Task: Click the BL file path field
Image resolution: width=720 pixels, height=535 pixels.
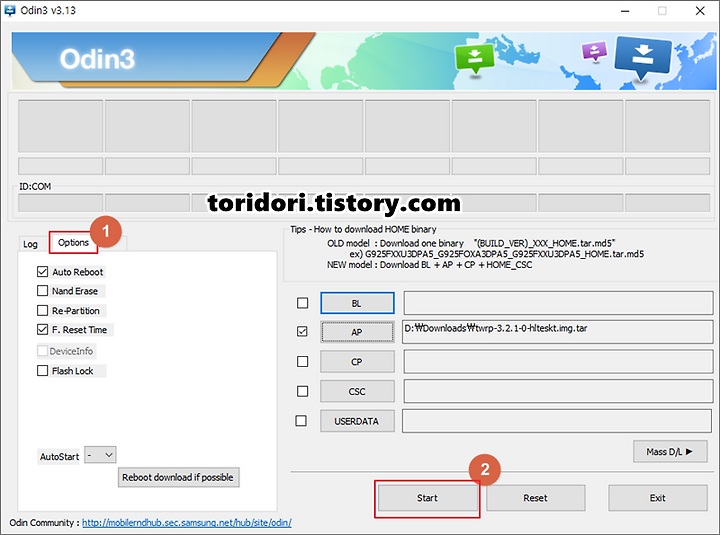Action: 558,303
